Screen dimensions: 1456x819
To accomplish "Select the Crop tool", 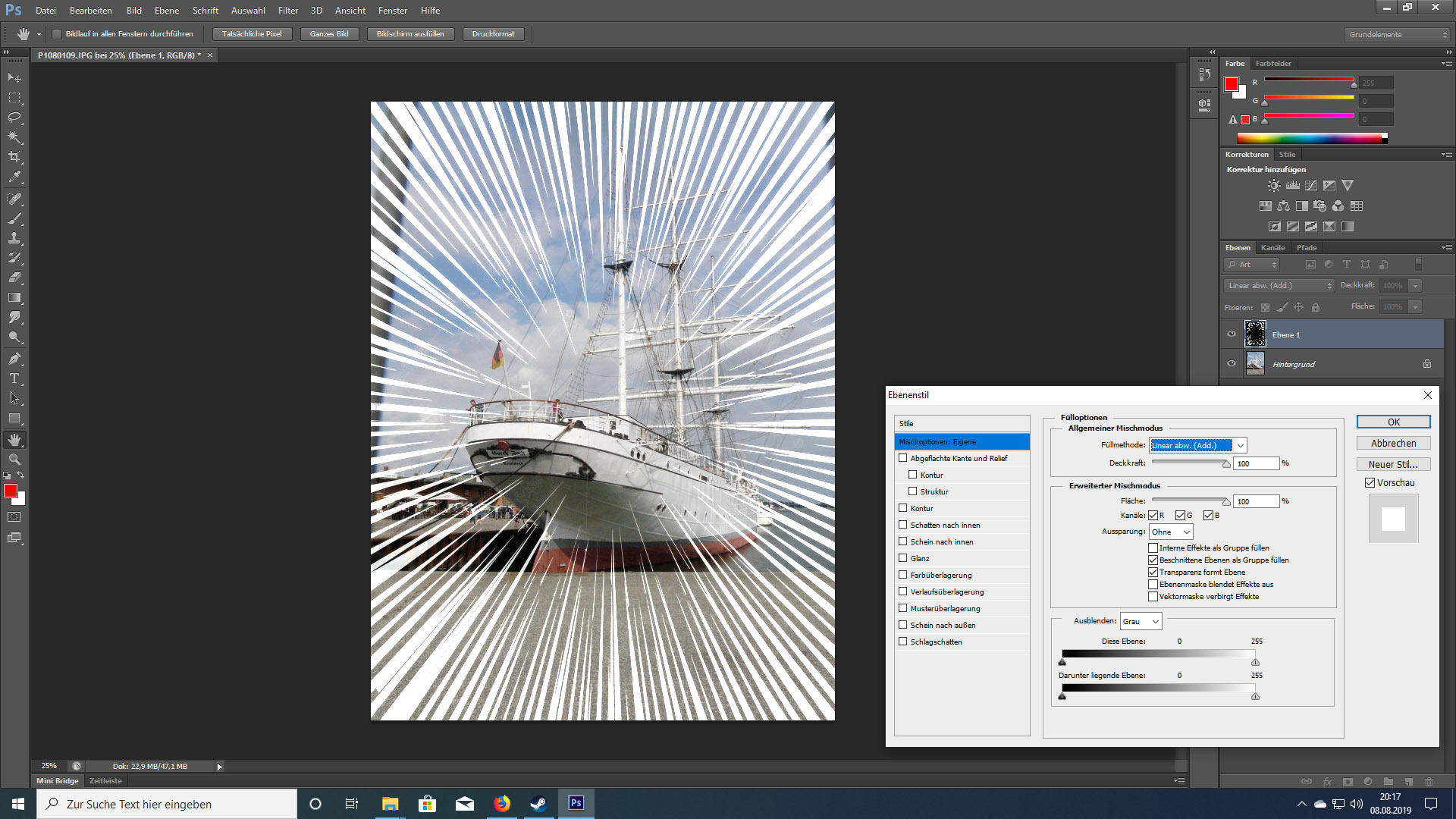I will pos(14,157).
